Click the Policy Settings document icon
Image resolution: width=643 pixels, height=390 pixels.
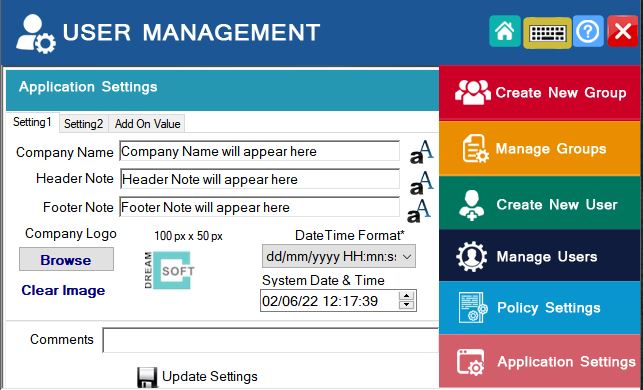[473, 308]
